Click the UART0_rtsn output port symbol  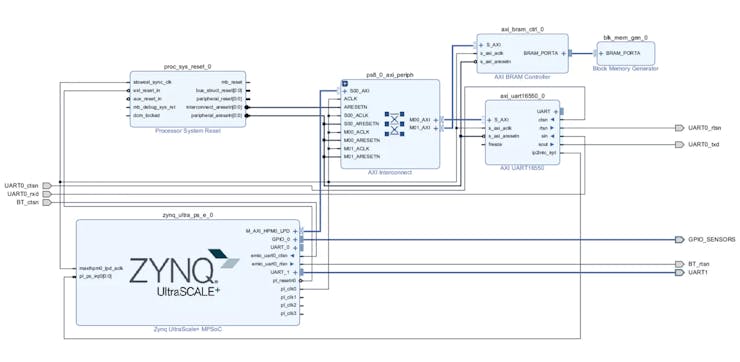679,128
